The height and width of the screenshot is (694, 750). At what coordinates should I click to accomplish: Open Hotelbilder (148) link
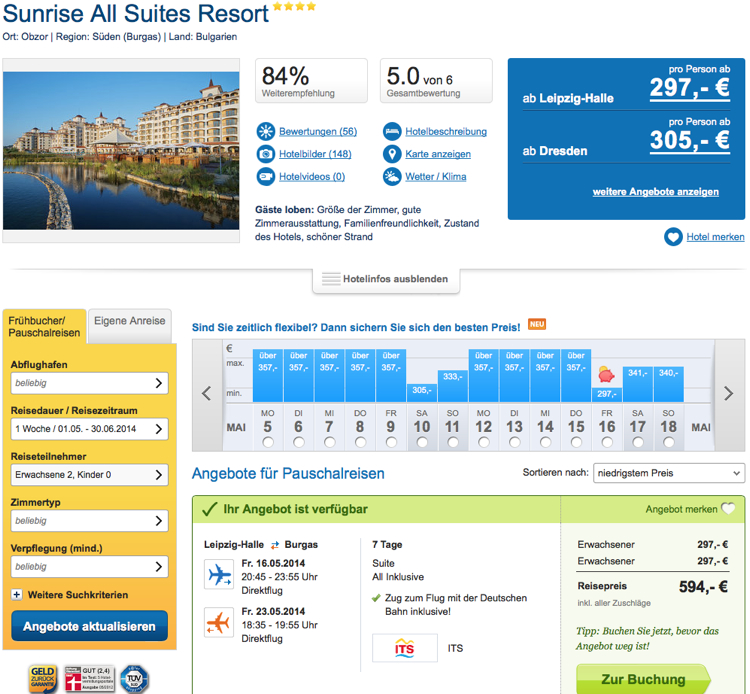pyautogui.click(x=315, y=154)
